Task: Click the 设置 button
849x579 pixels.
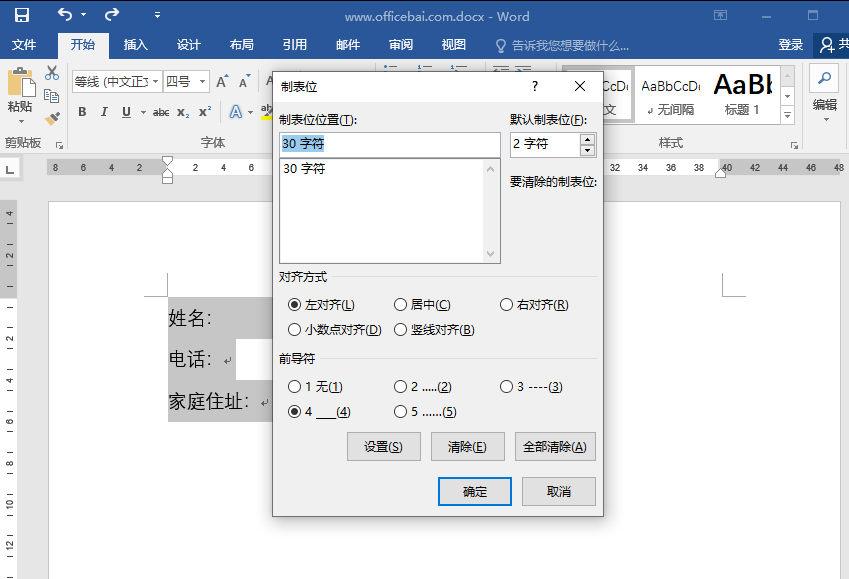Action: click(383, 447)
